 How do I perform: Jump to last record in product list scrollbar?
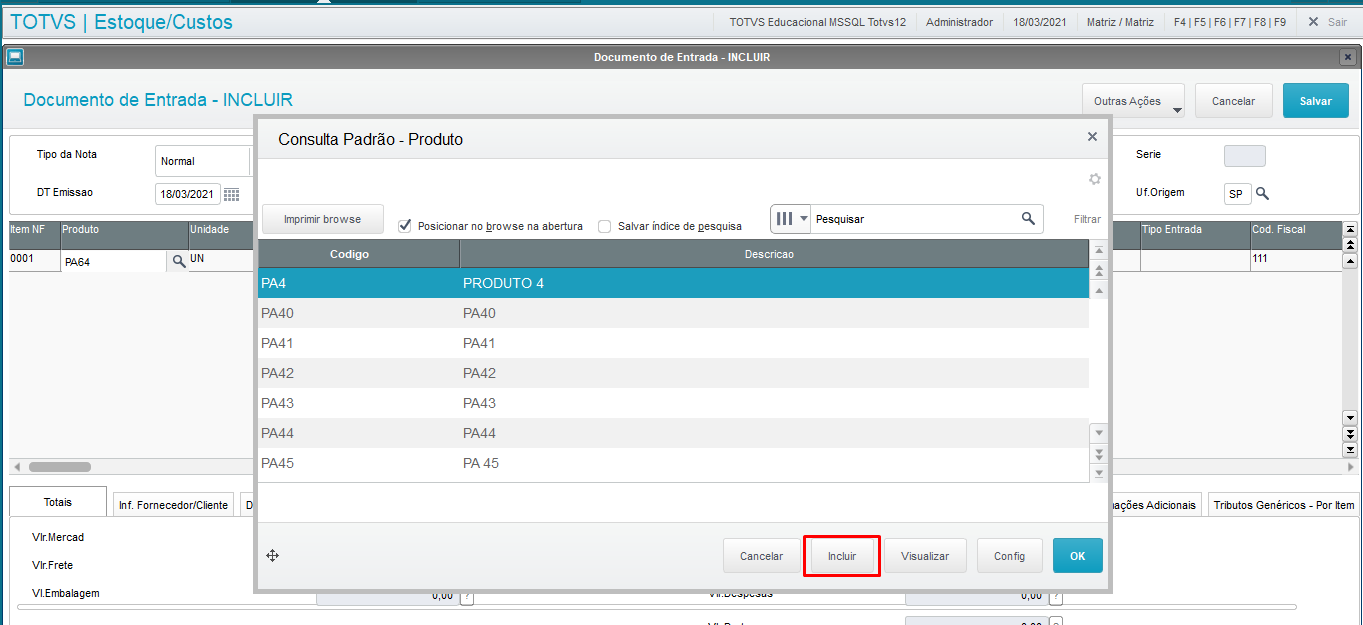[x=1100, y=472]
